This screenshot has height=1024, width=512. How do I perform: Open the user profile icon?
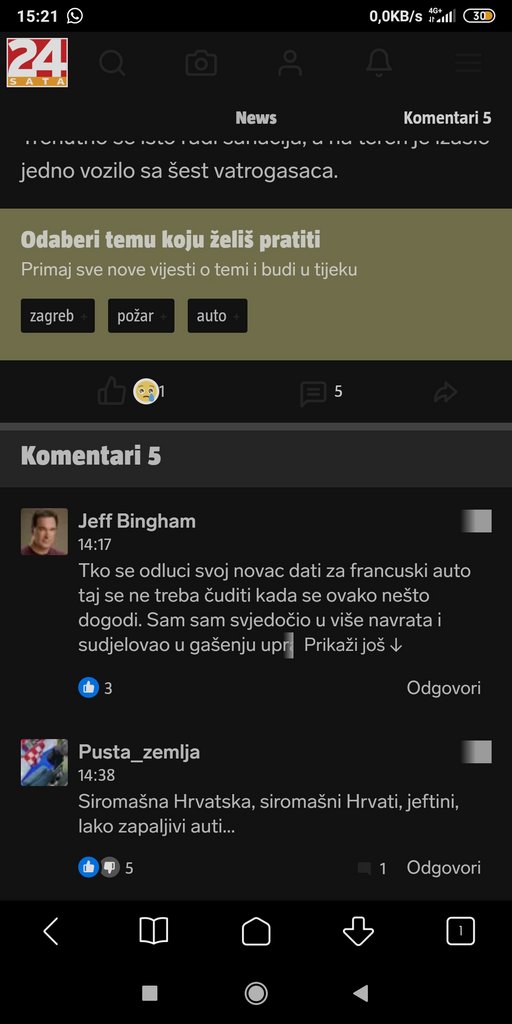pos(289,63)
